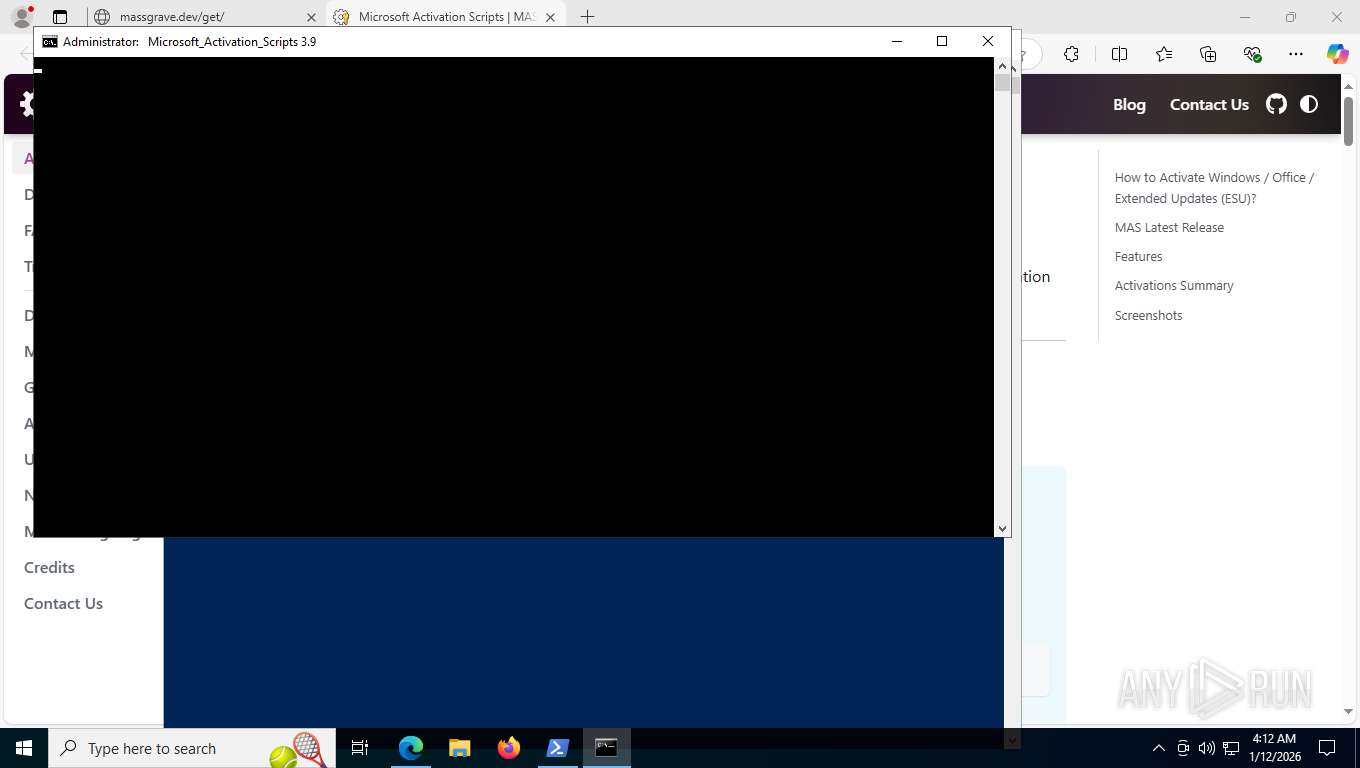The width and height of the screenshot is (1360, 768).
Task: Open the browser extensions puzzle icon
Action: click(x=1071, y=54)
